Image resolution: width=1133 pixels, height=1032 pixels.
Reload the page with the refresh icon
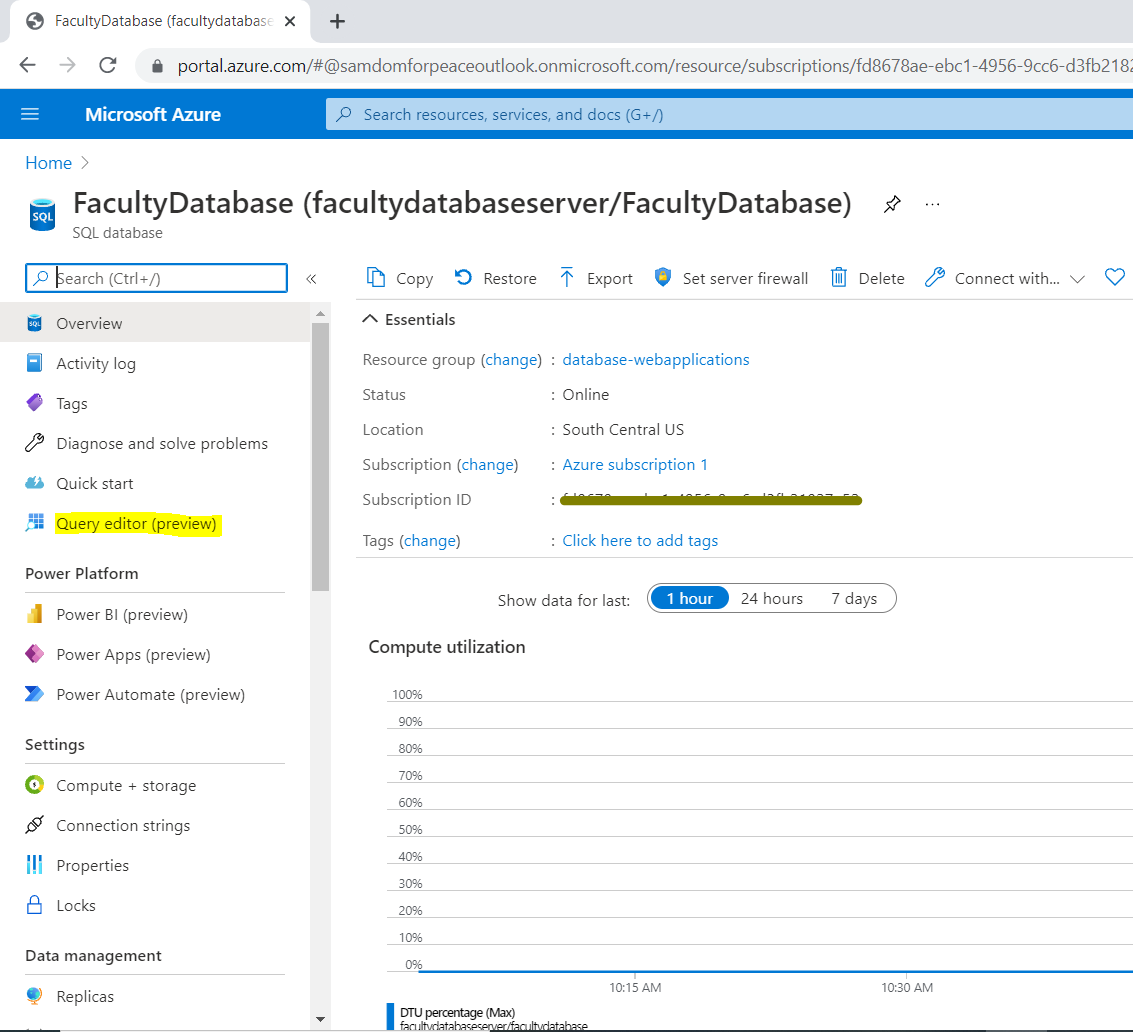108,65
